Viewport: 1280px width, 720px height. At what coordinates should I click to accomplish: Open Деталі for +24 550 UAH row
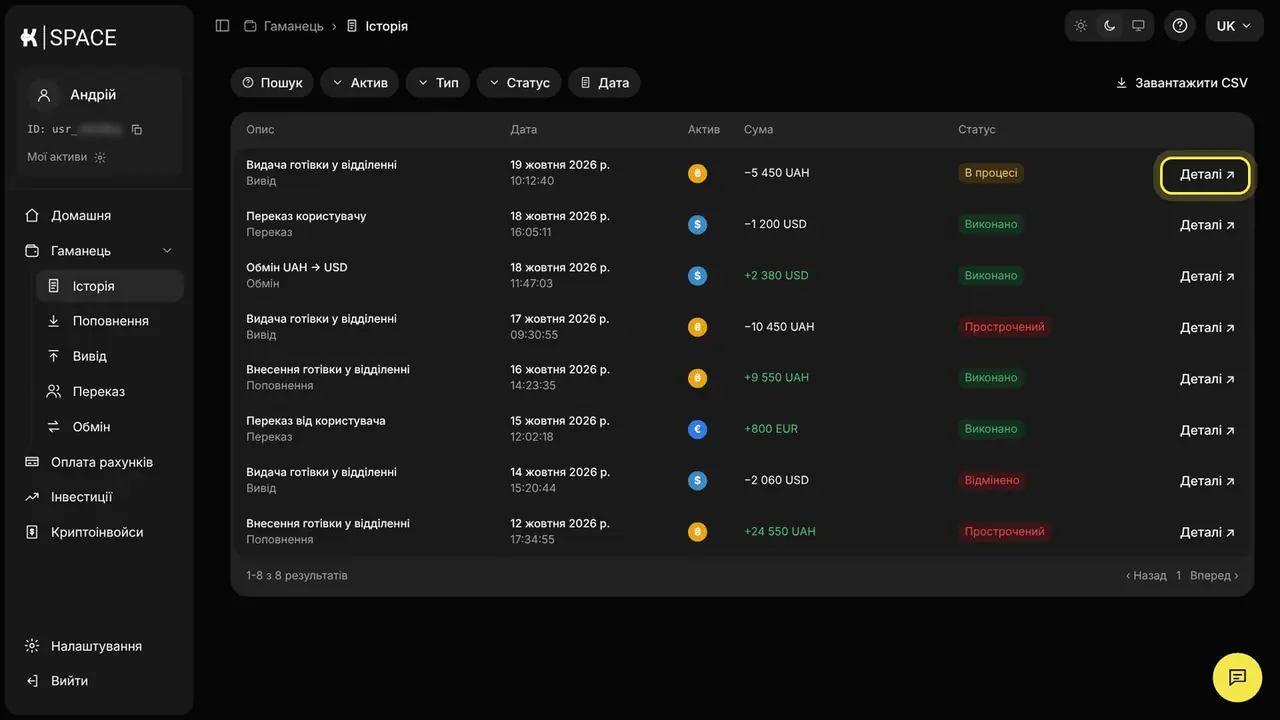(1207, 532)
